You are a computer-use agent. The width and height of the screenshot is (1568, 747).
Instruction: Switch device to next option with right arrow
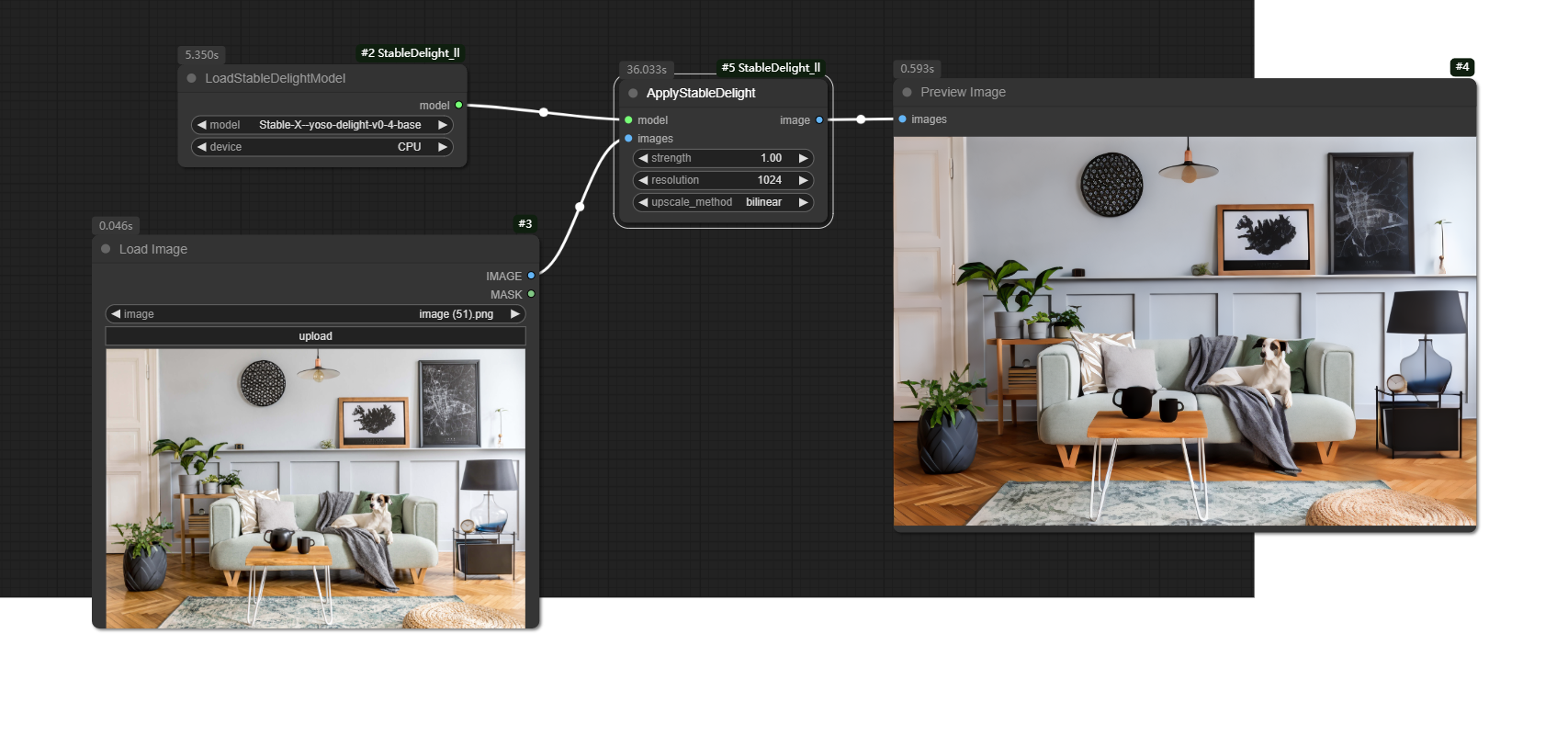coord(443,147)
